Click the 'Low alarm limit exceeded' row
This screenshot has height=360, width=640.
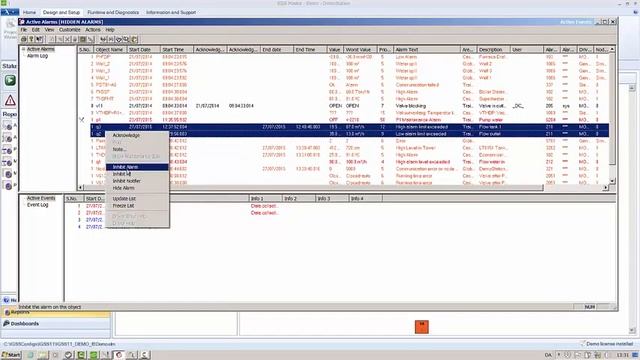tap(349, 134)
